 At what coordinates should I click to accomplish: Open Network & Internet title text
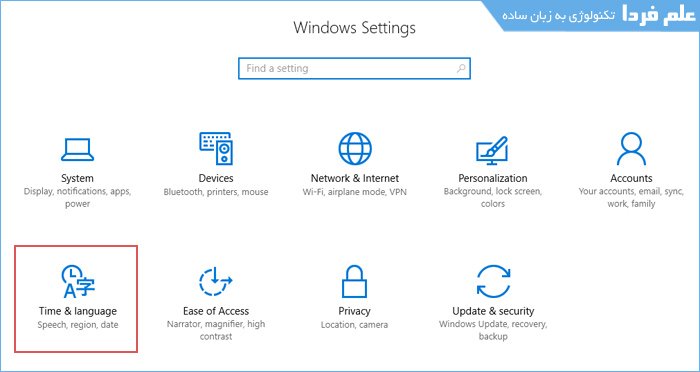point(354,178)
